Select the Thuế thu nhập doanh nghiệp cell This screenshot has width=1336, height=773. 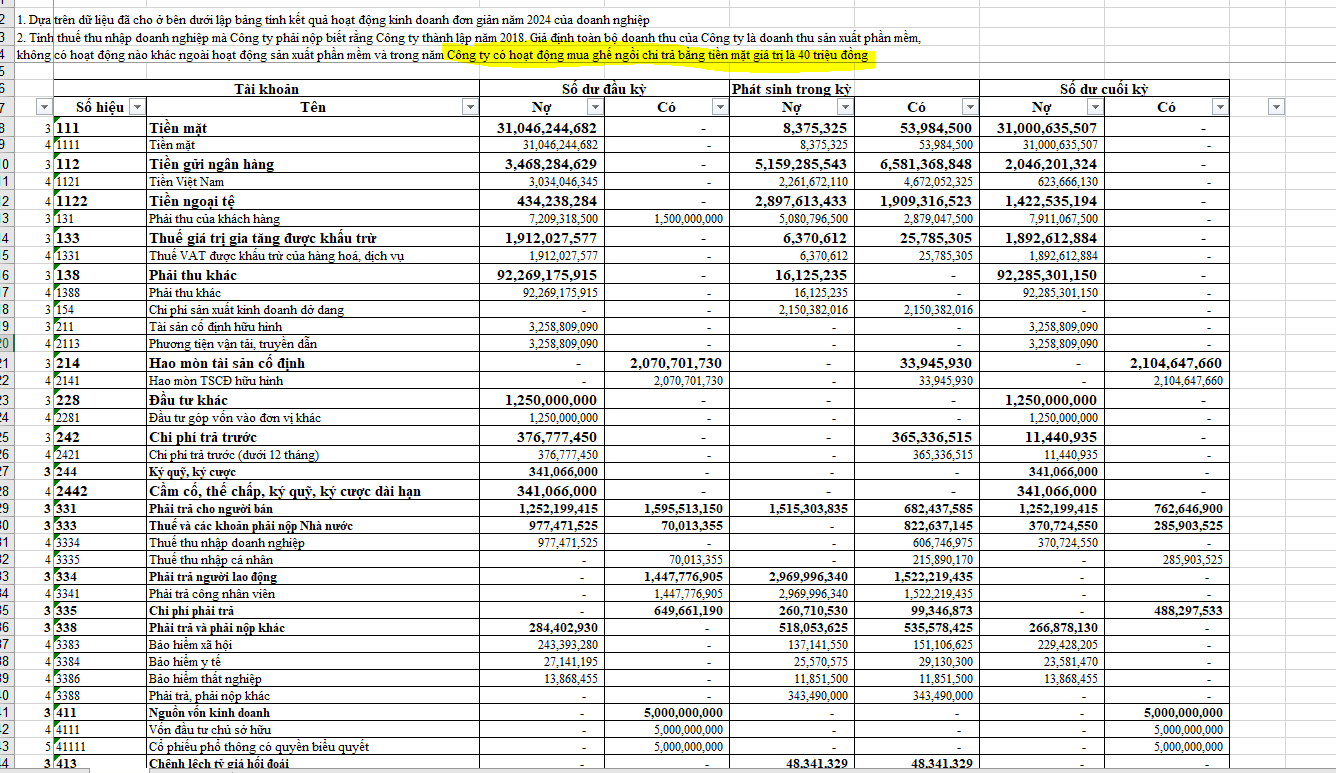(226, 543)
